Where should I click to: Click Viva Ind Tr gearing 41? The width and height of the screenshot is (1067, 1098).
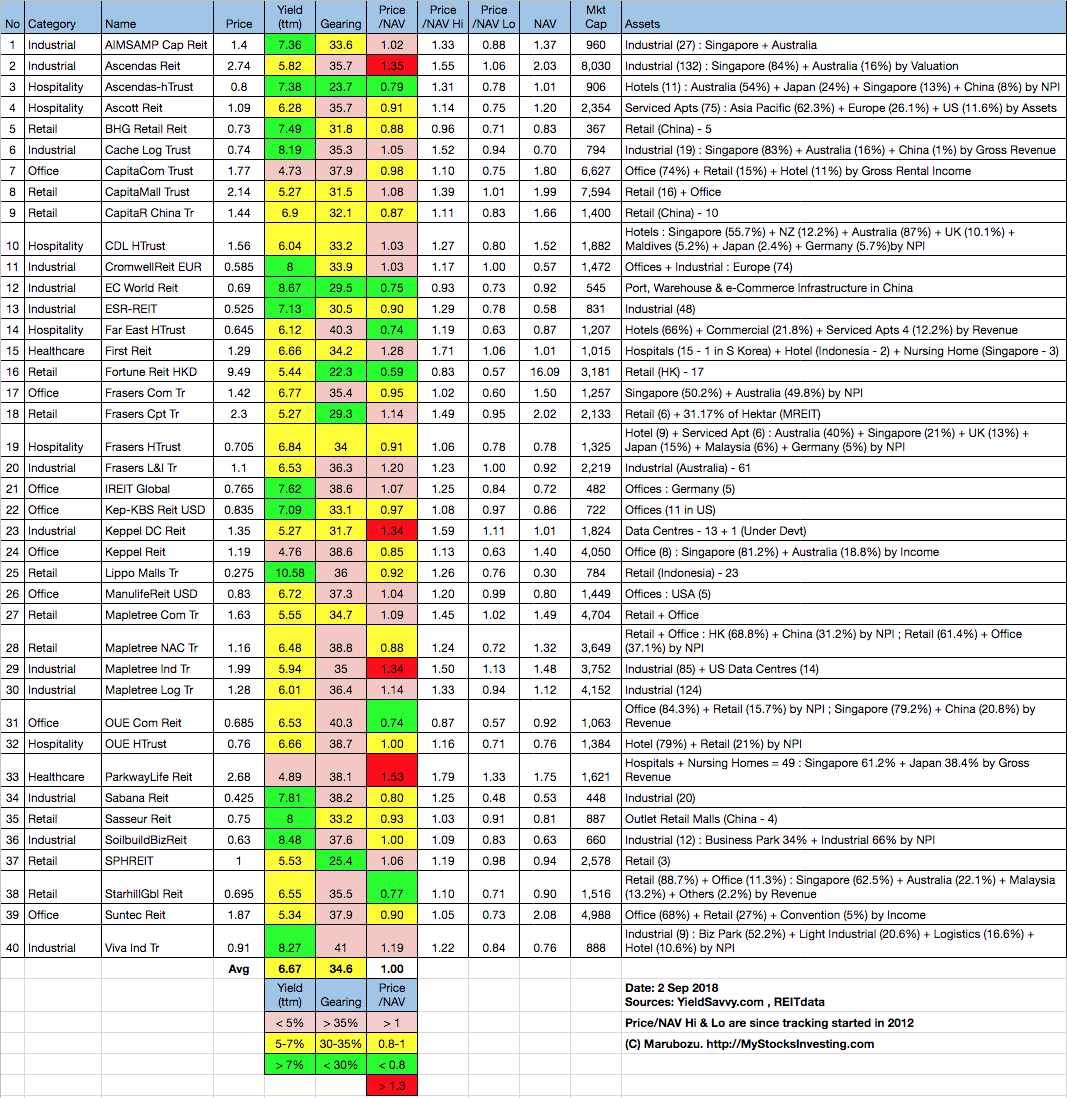point(341,941)
